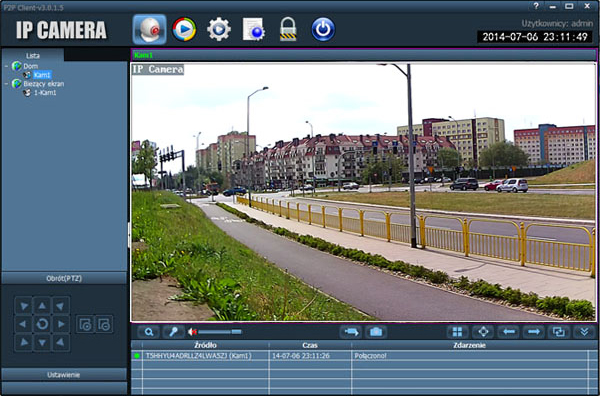Move camera diagonally up-left in PTZ pad
This screenshot has width=600, height=396.
click(23, 305)
